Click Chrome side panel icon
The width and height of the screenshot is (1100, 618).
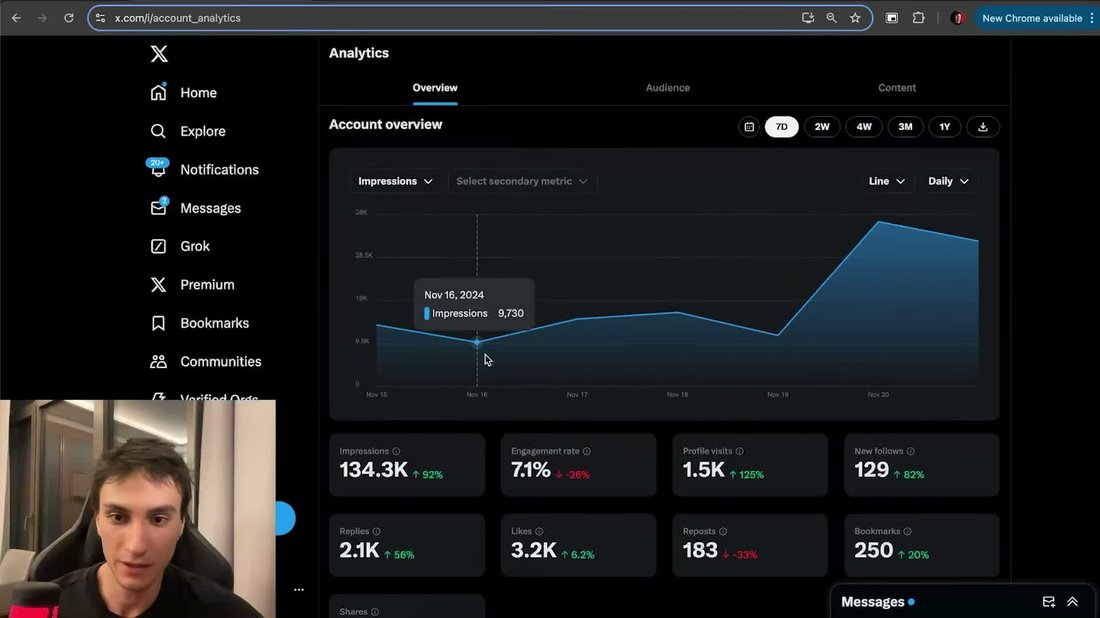click(x=892, y=18)
